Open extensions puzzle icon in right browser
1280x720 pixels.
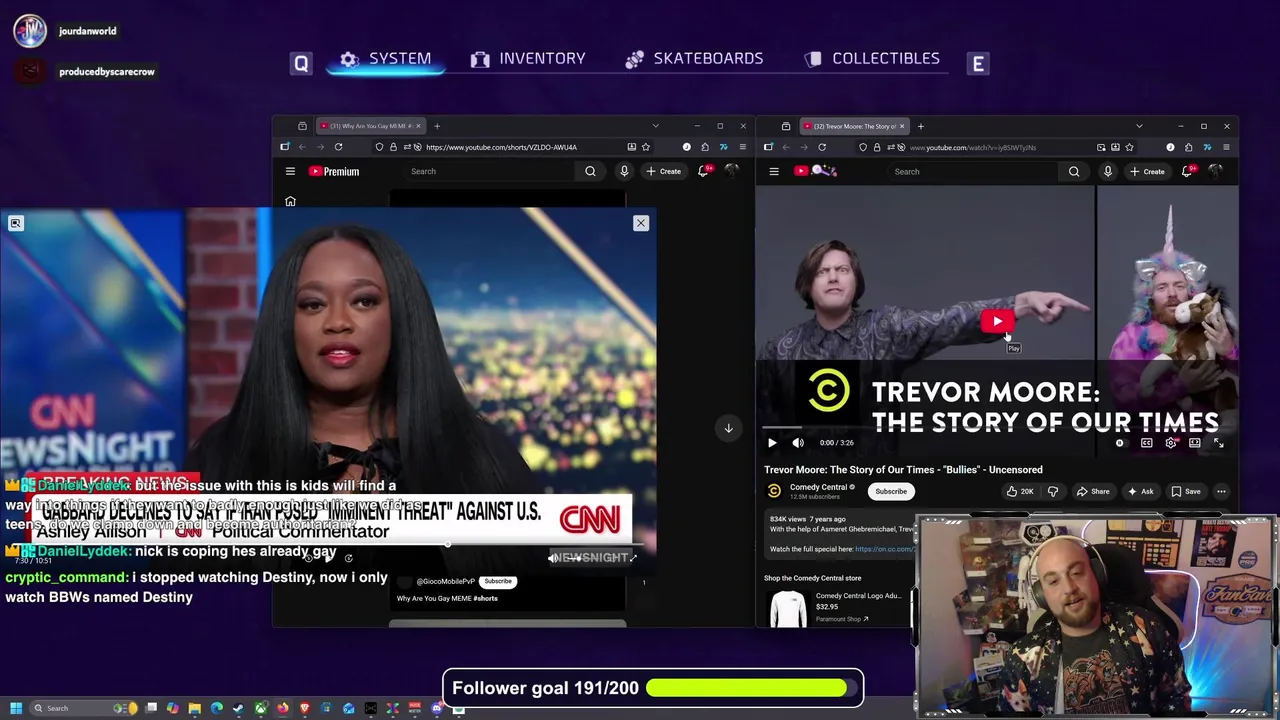(1189, 147)
